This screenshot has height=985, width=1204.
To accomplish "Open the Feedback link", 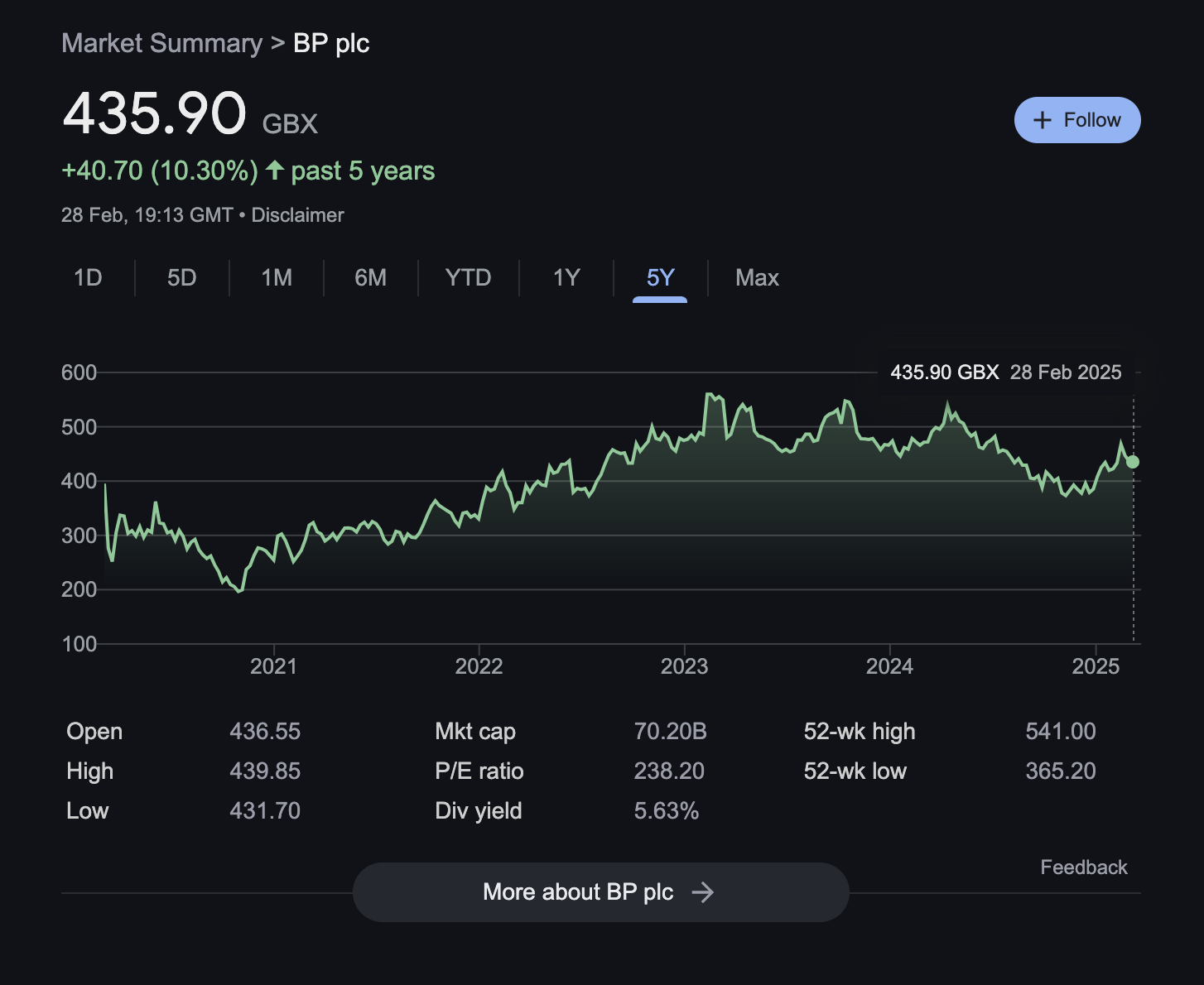I will click(1084, 867).
